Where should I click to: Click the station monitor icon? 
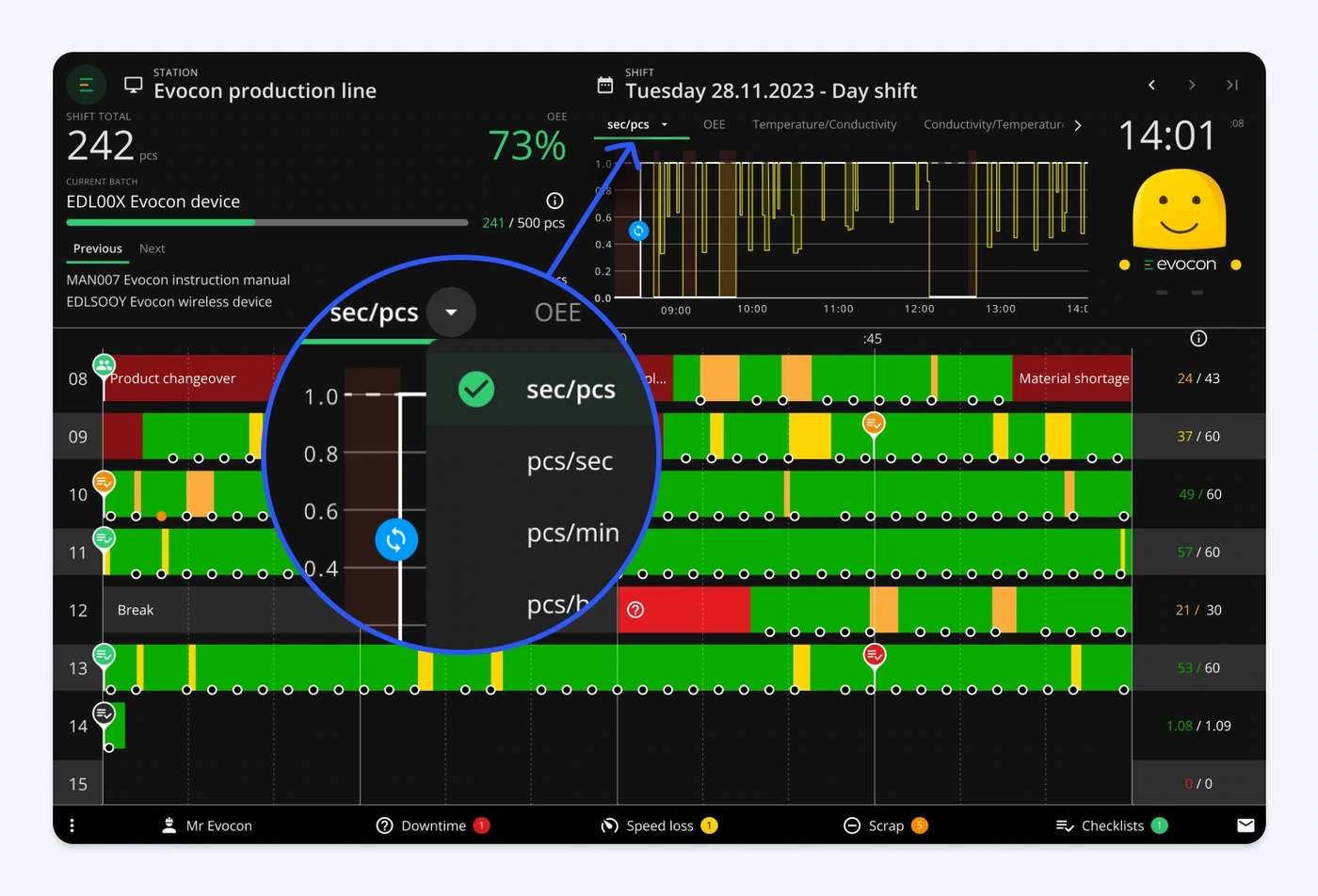coord(134,86)
